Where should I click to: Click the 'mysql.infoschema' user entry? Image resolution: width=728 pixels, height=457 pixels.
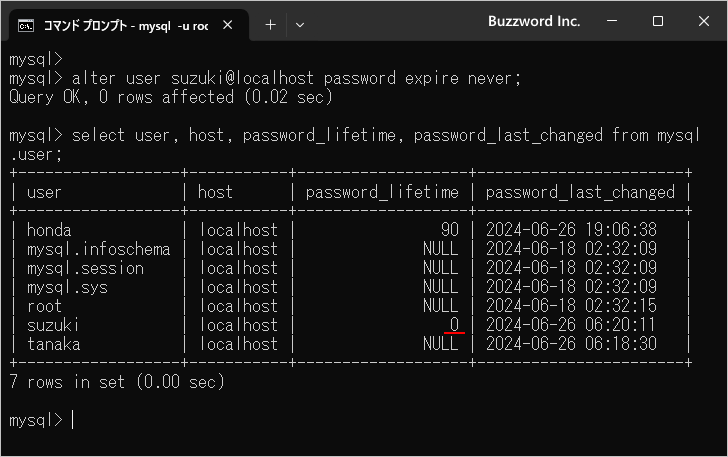pyautogui.click(x=98, y=249)
